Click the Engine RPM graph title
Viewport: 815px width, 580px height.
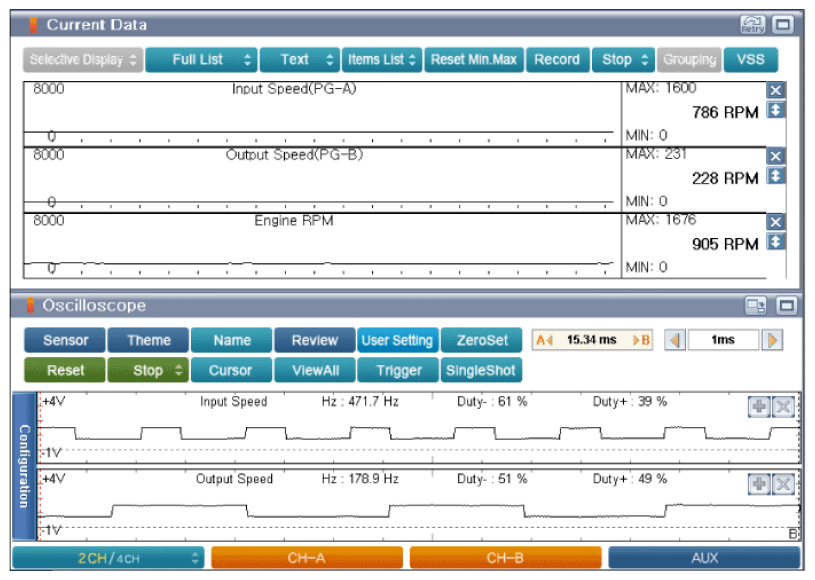click(294, 221)
